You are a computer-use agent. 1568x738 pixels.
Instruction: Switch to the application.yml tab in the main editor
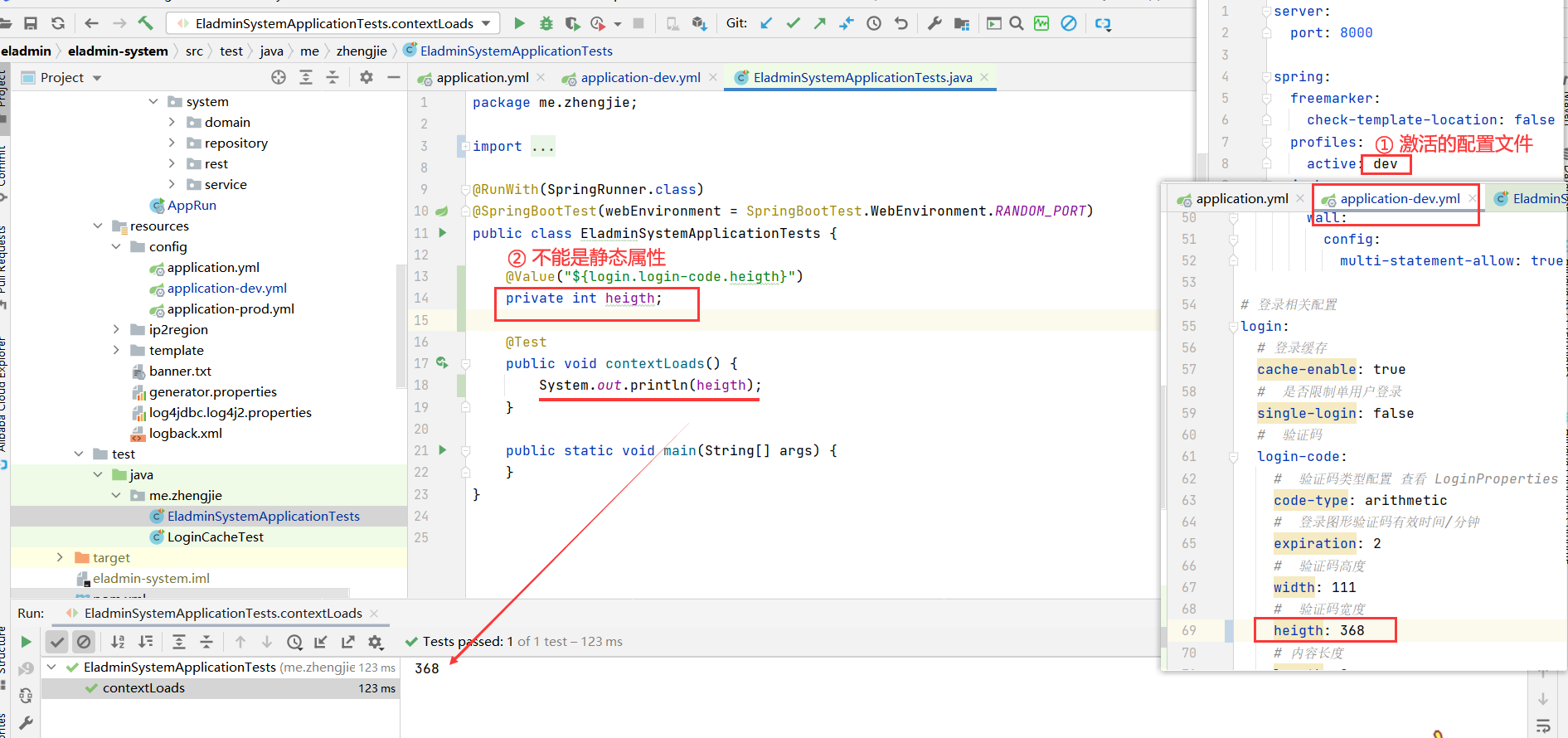coord(482,77)
